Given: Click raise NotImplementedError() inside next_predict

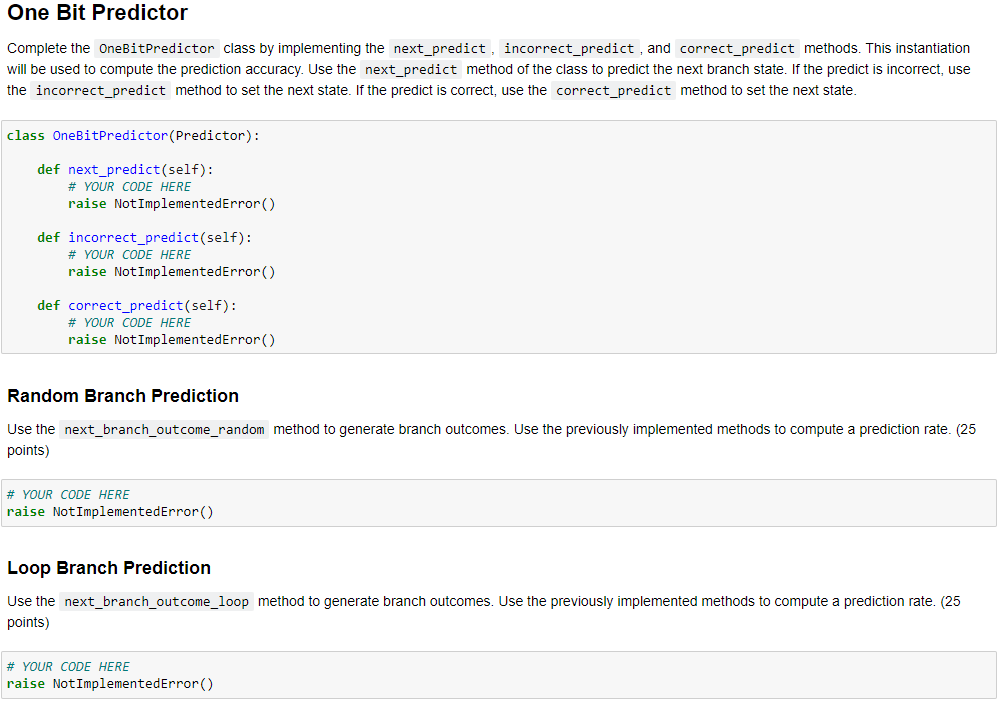Looking at the screenshot, I should 172,203.
